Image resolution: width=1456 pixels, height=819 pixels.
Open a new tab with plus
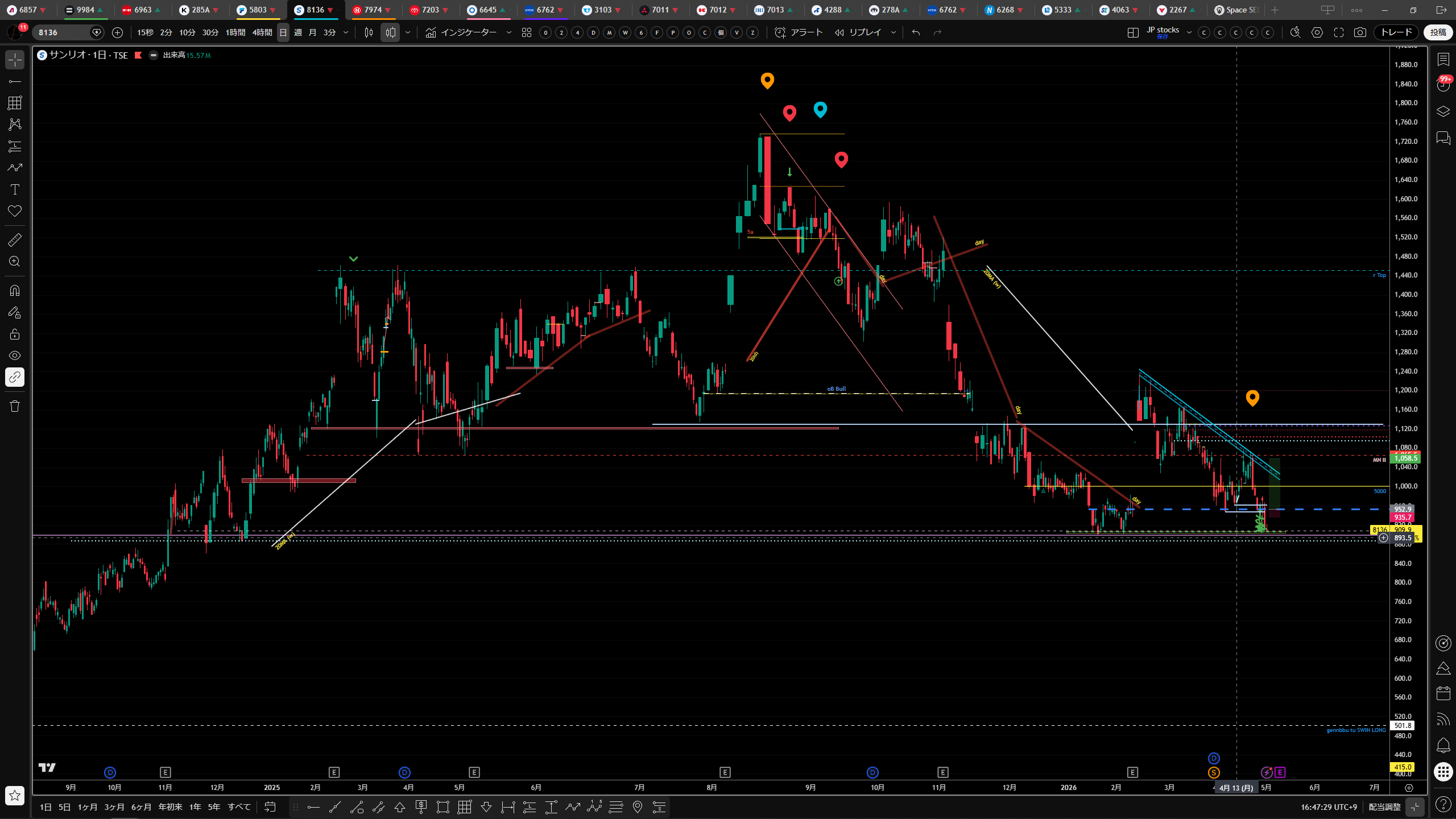coord(1275,10)
